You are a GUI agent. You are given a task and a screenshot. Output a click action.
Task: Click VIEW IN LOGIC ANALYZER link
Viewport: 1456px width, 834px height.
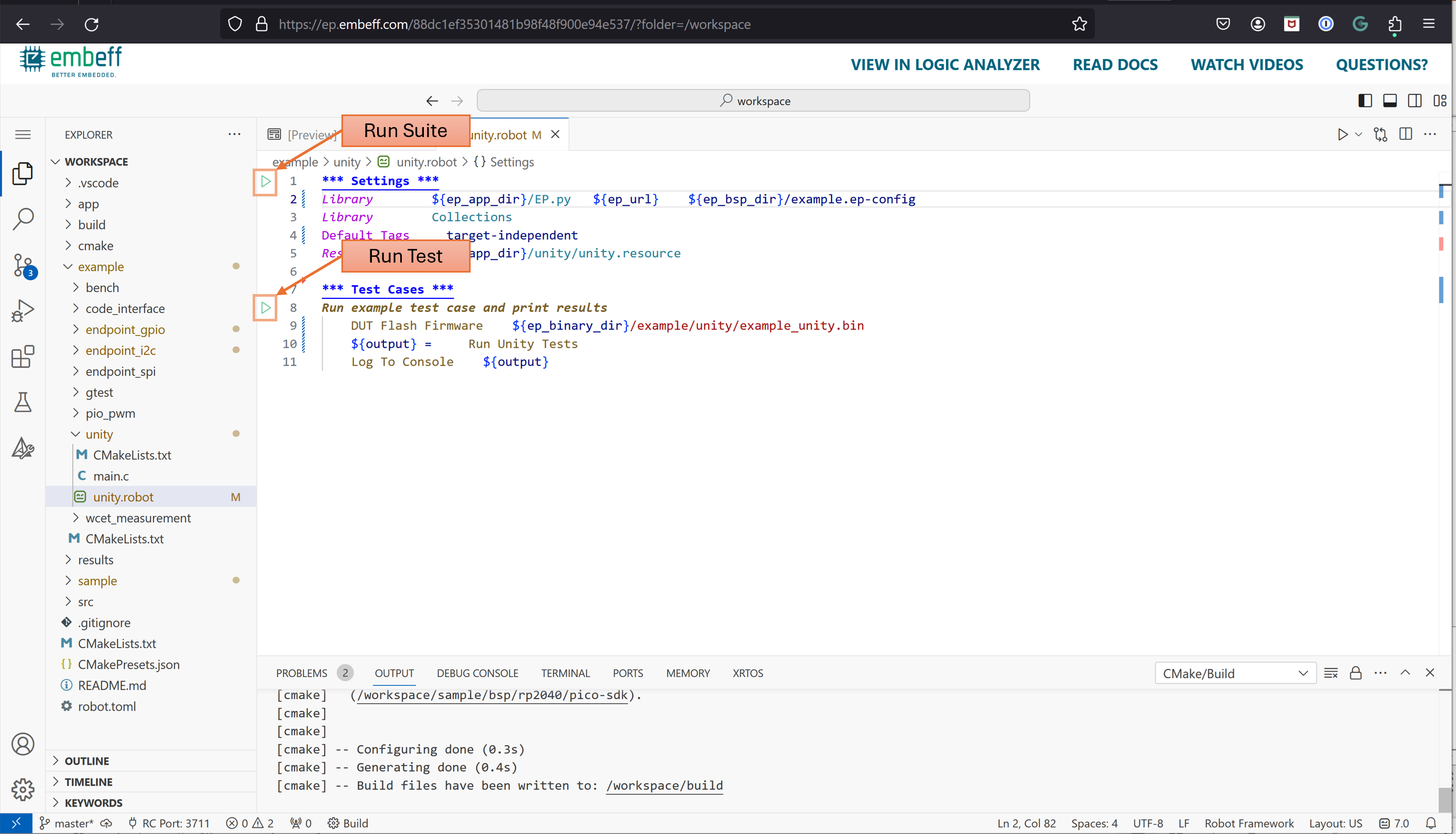(x=945, y=65)
